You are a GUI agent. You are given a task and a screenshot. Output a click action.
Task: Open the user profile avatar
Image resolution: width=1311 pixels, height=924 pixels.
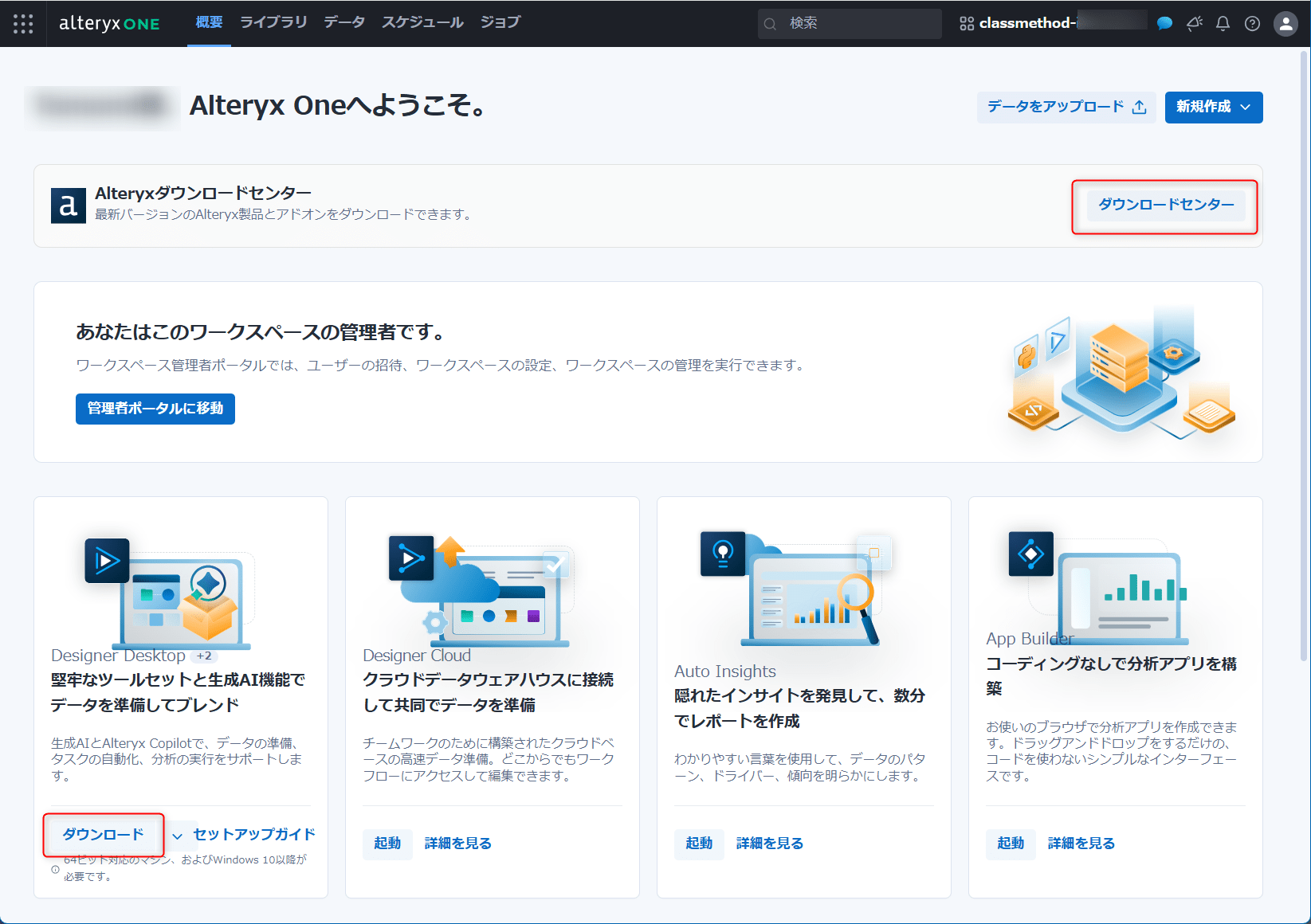tap(1285, 24)
